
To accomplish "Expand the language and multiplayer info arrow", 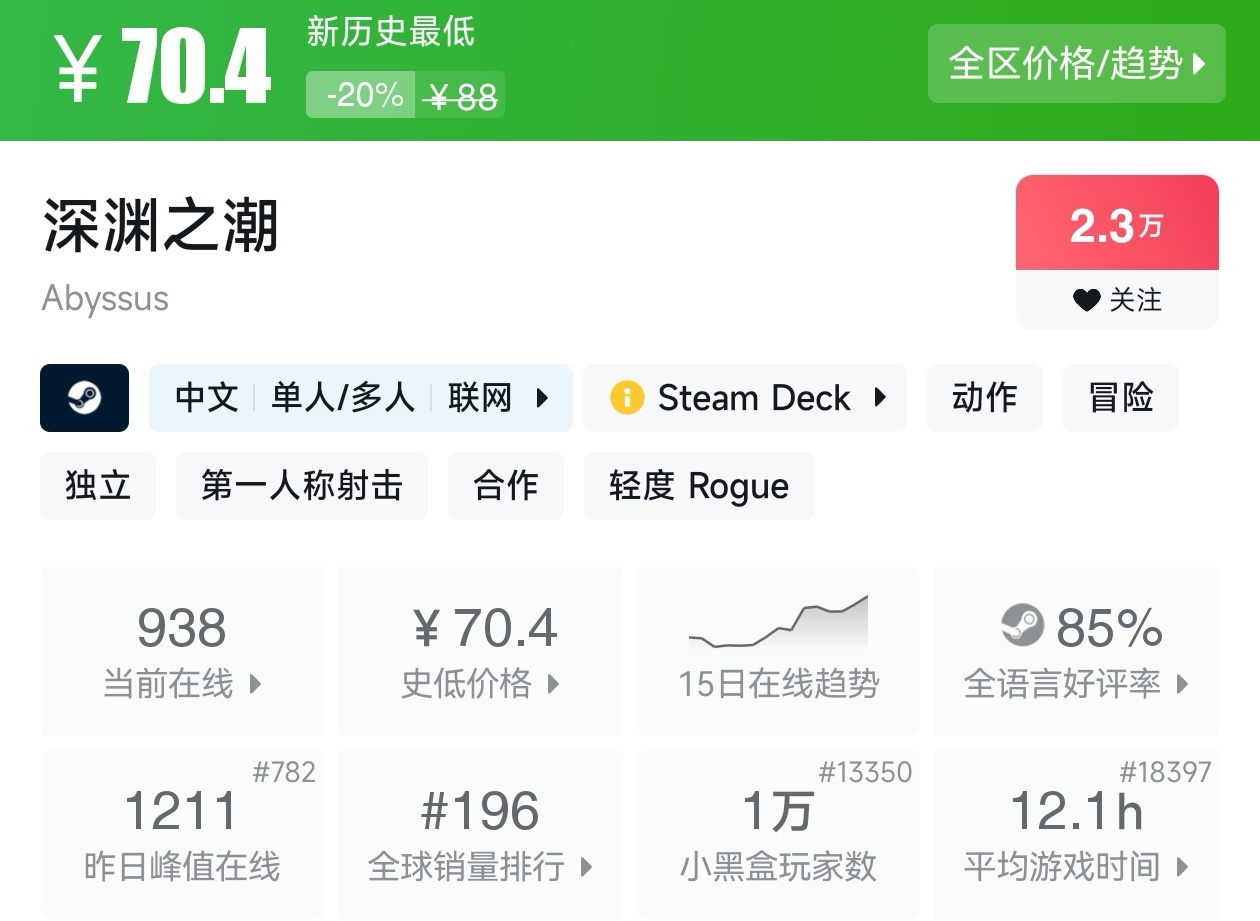I will coord(542,398).
